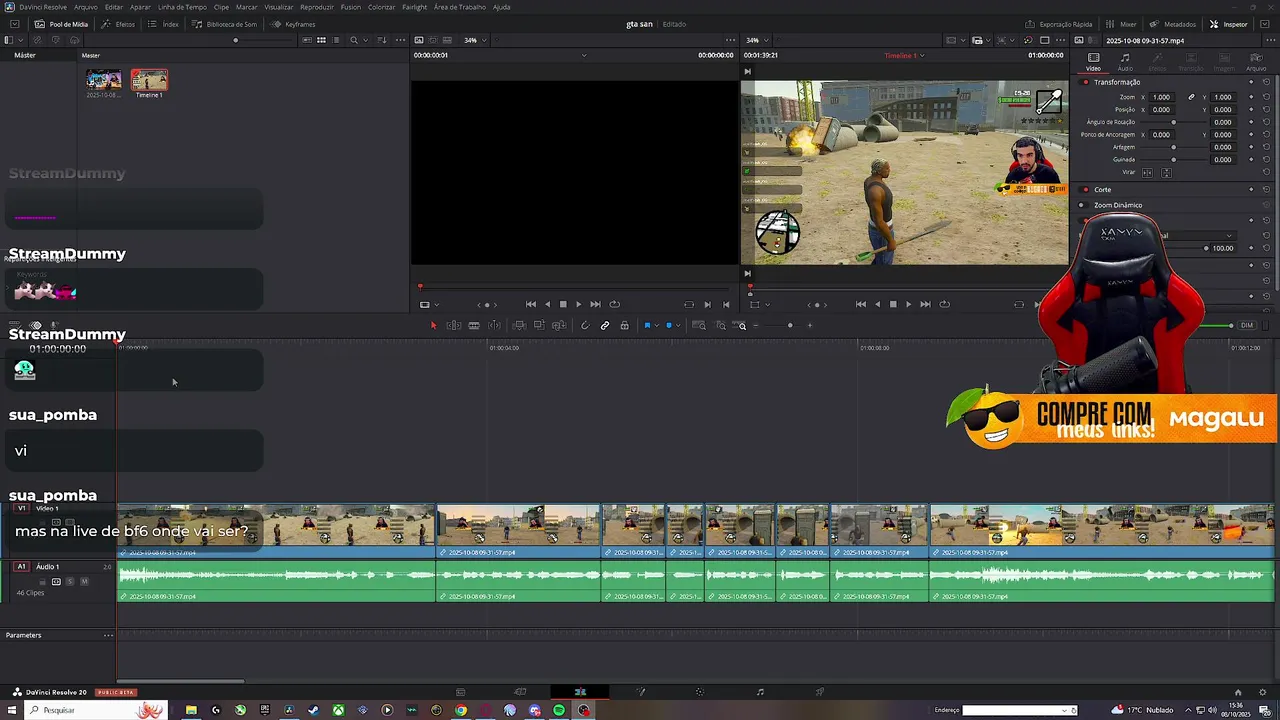Open the media pool three-dots options menu
Screen dimensions: 1280x720
coord(400,40)
